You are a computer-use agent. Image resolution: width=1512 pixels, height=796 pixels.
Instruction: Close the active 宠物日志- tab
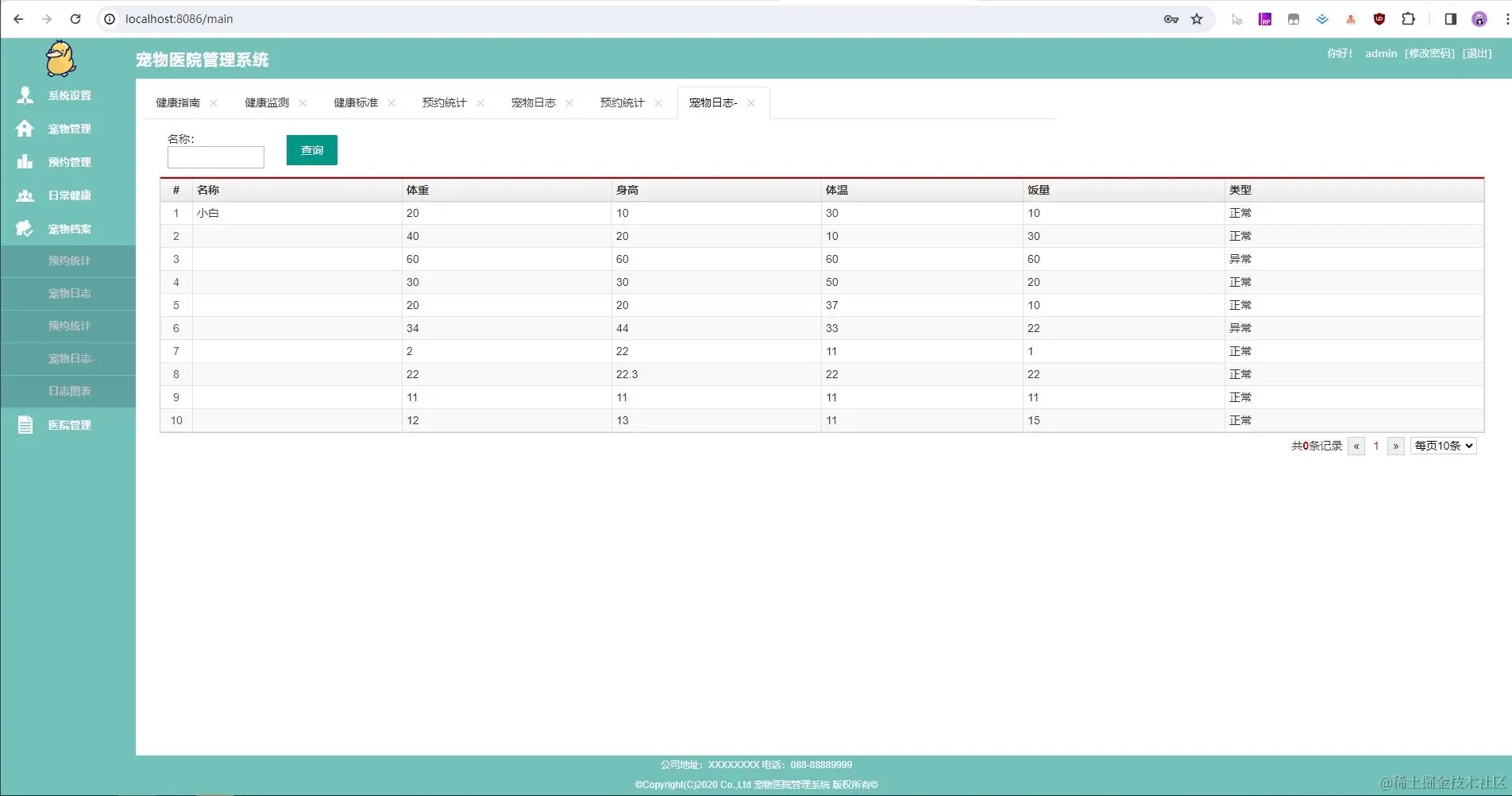[x=751, y=103]
